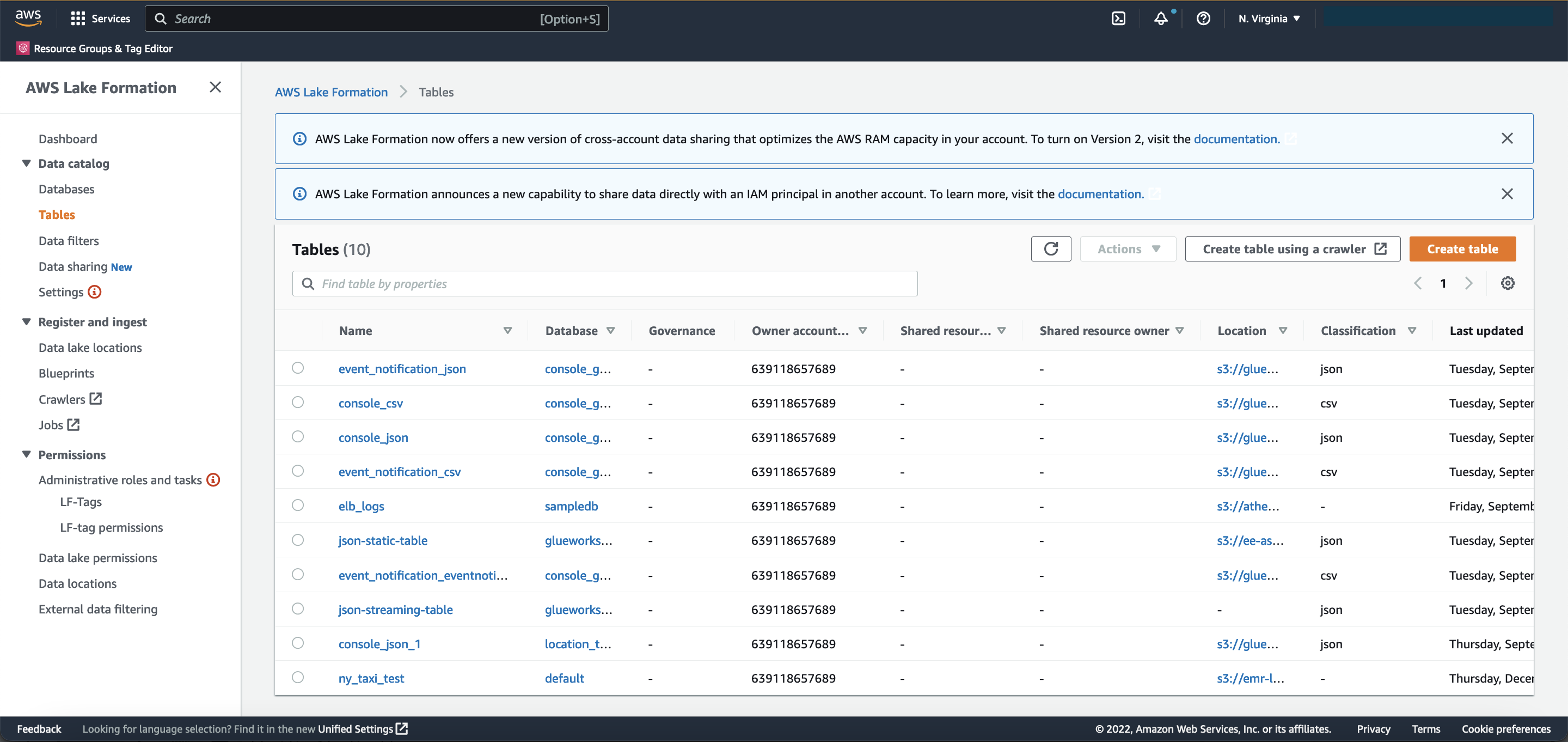Open the sampledb database link
Screen dimensions: 1568x742
pos(571,506)
